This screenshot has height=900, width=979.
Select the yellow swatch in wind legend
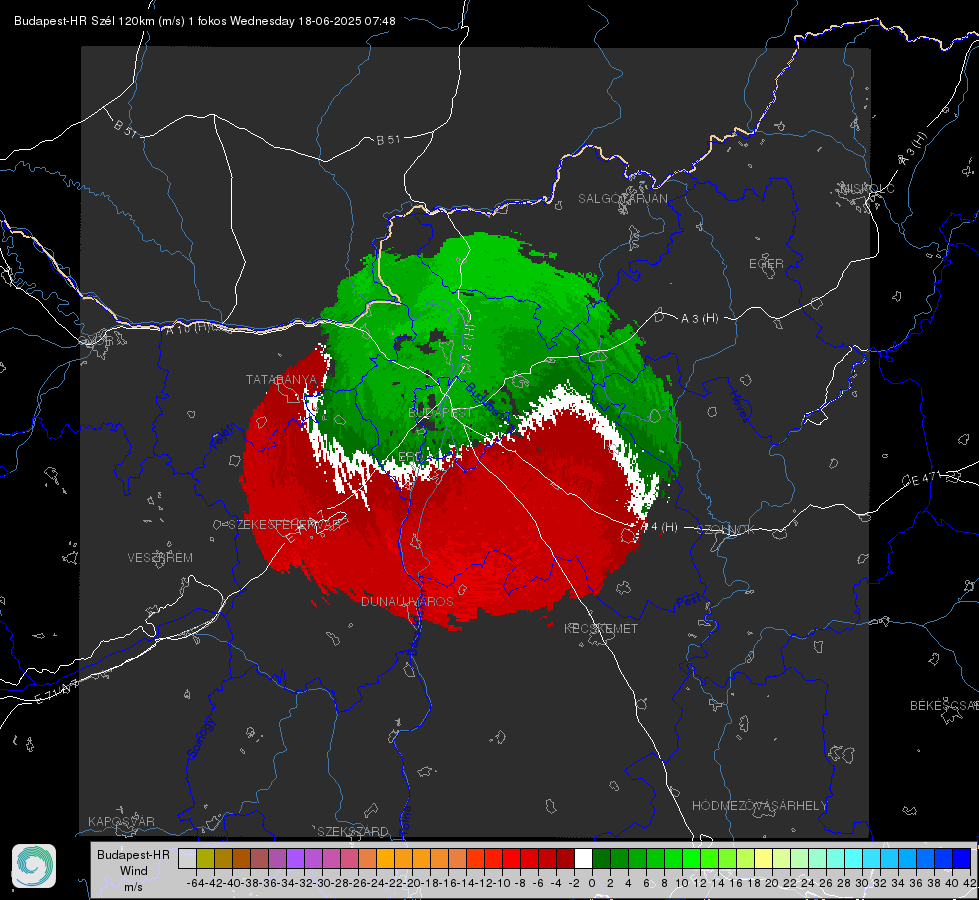click(x=763, y=858)
